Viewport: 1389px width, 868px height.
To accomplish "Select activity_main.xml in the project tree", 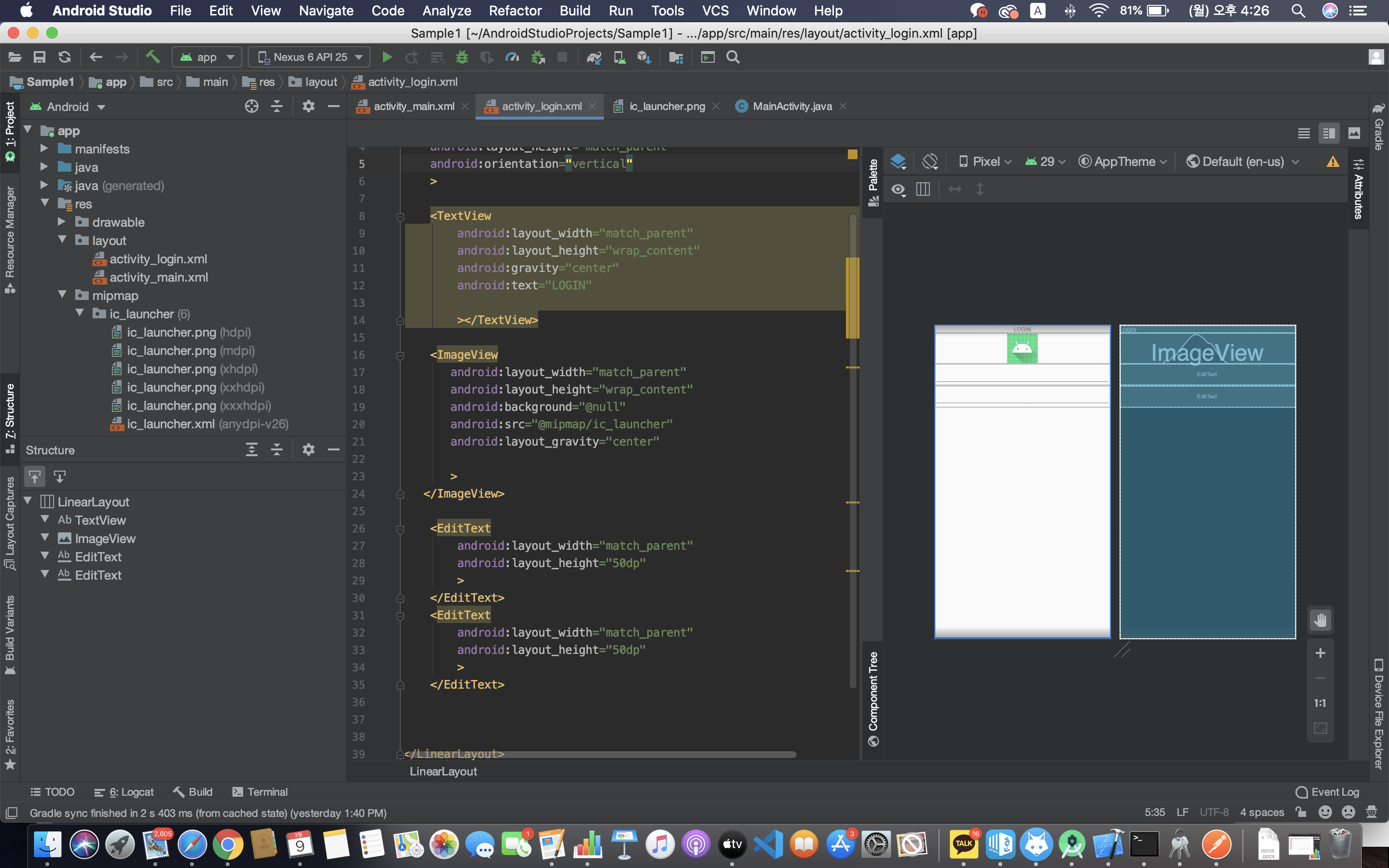I will [158, 277].
